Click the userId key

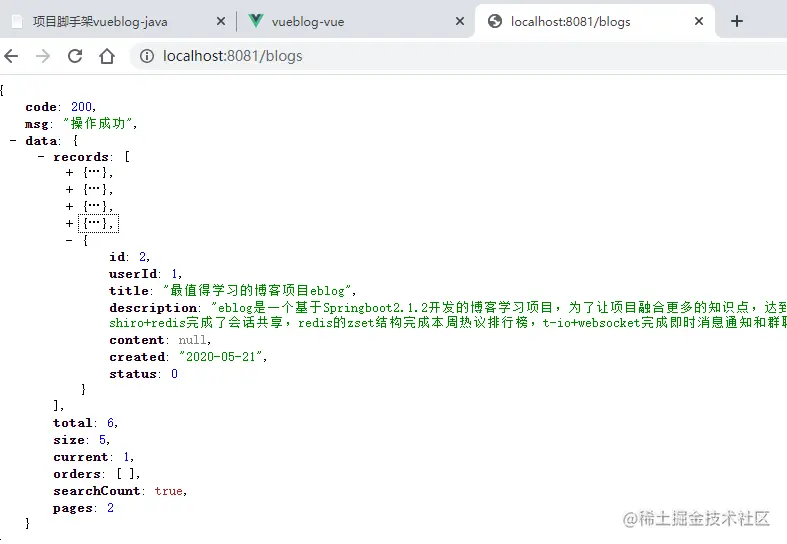133,274
